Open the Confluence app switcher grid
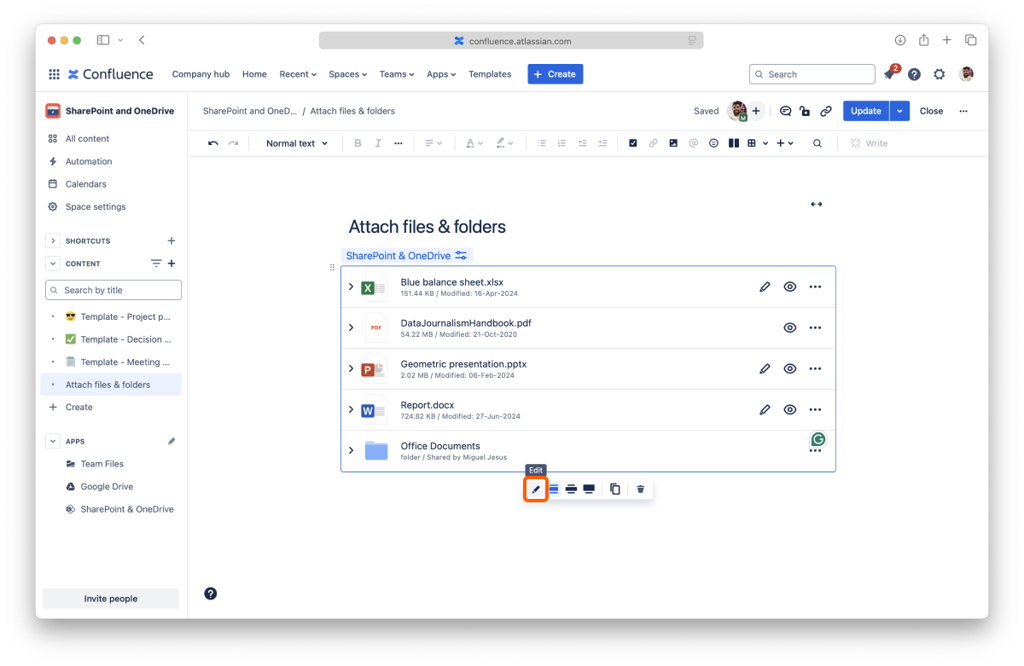1024x666 pixels. (54, 75)
